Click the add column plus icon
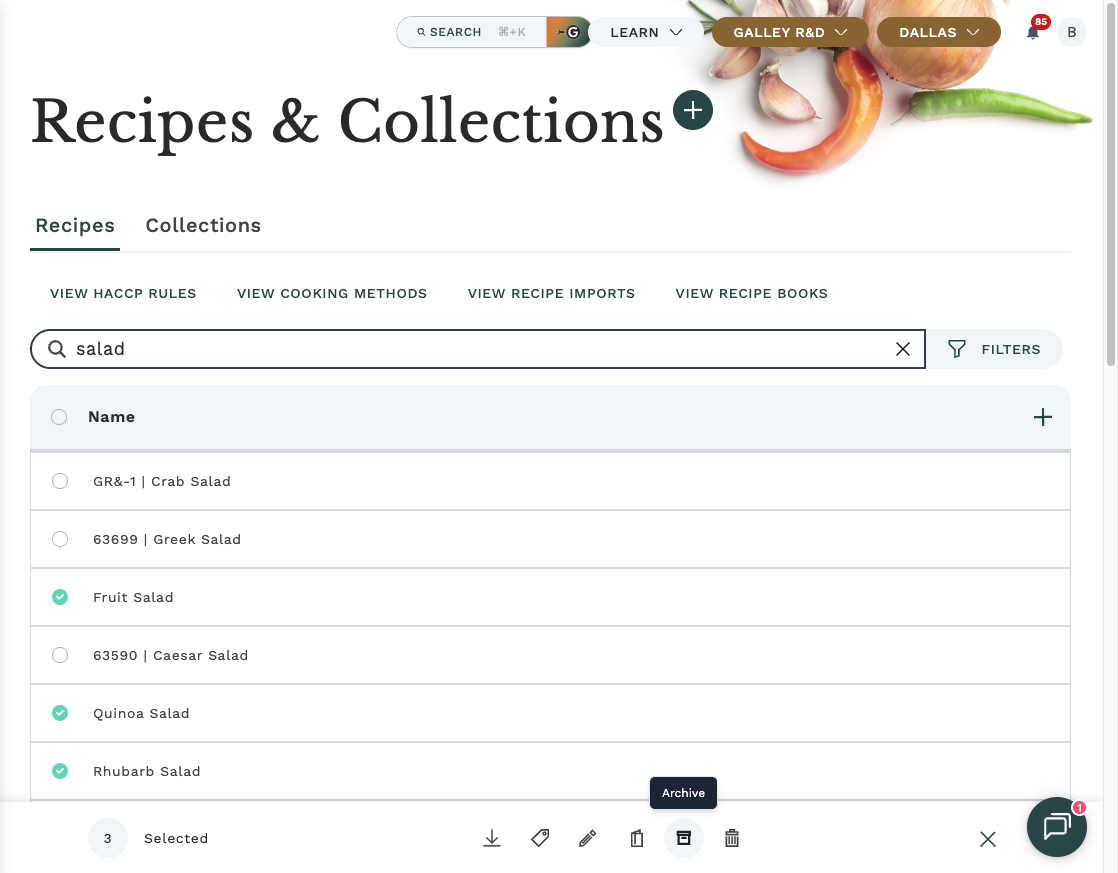This screenshot has width=1118, height=873. pyautogui.click(x=1042, y=417)
